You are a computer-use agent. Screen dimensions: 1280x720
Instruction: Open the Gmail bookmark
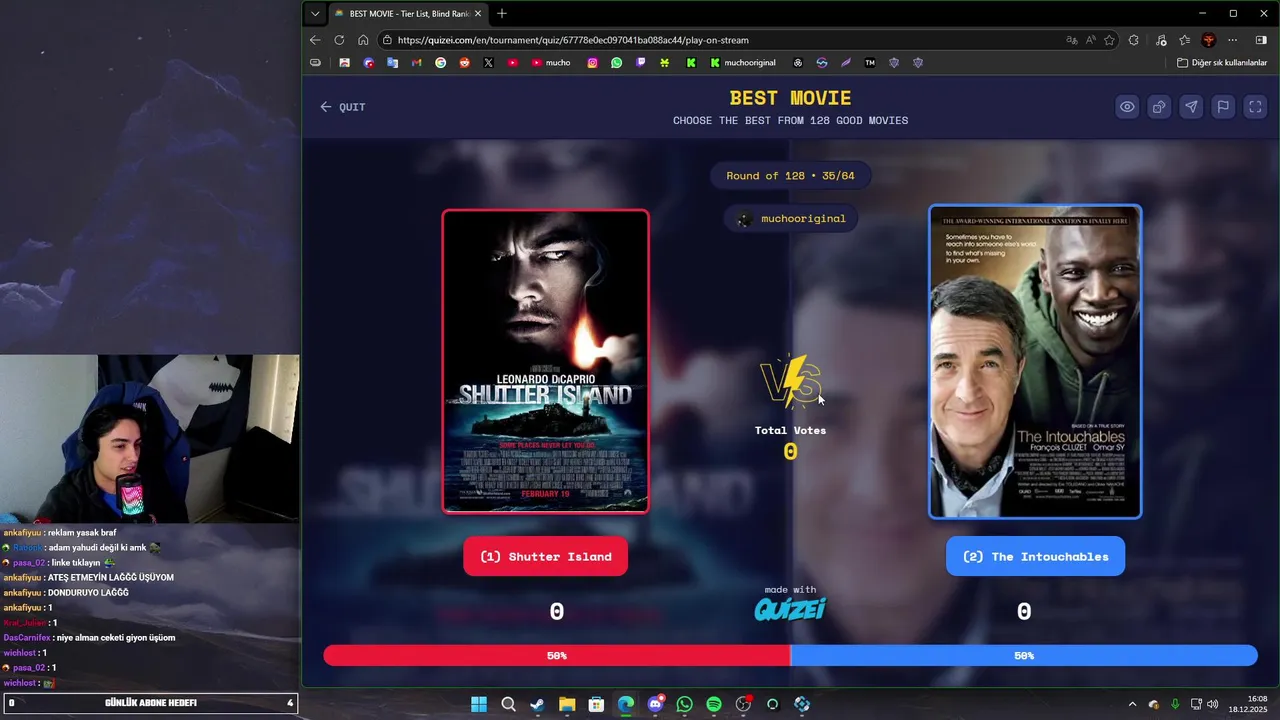pos(417,62)
